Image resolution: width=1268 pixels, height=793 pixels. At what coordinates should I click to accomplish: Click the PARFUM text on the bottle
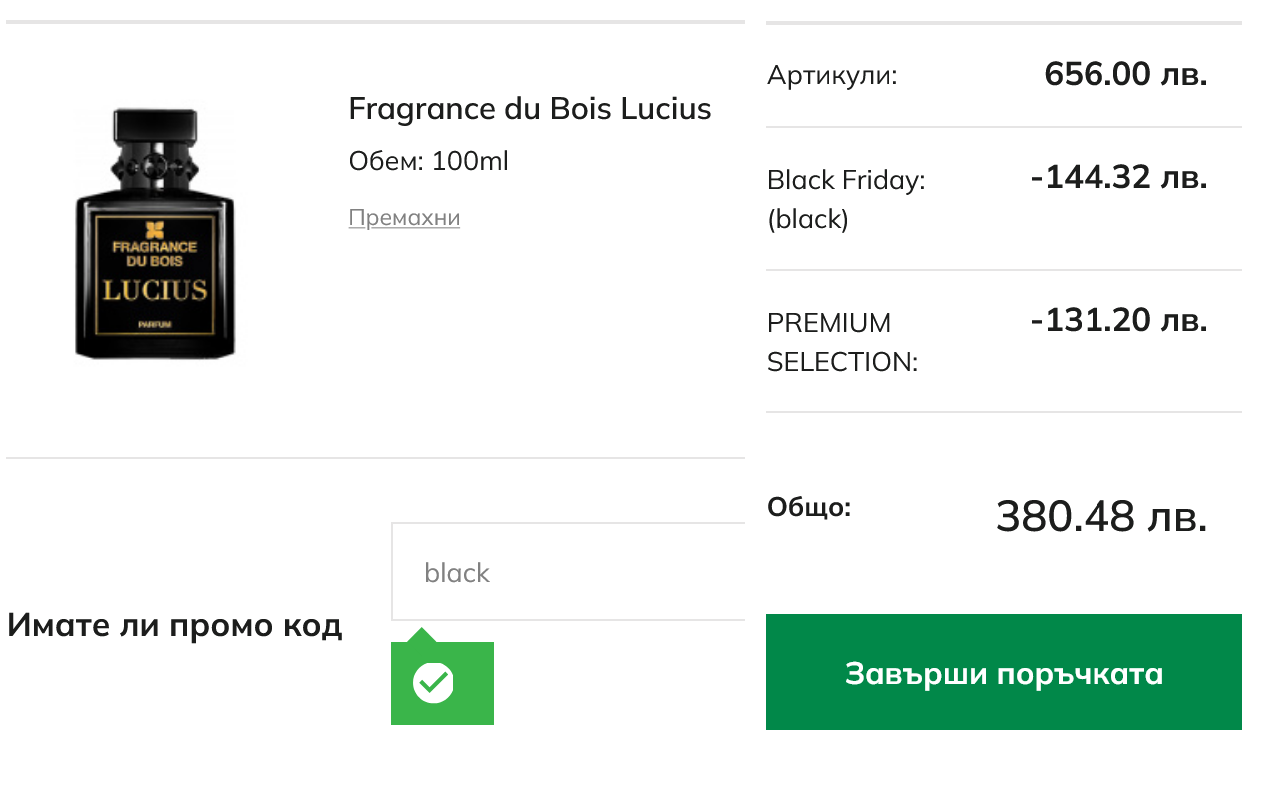[154, 326]
